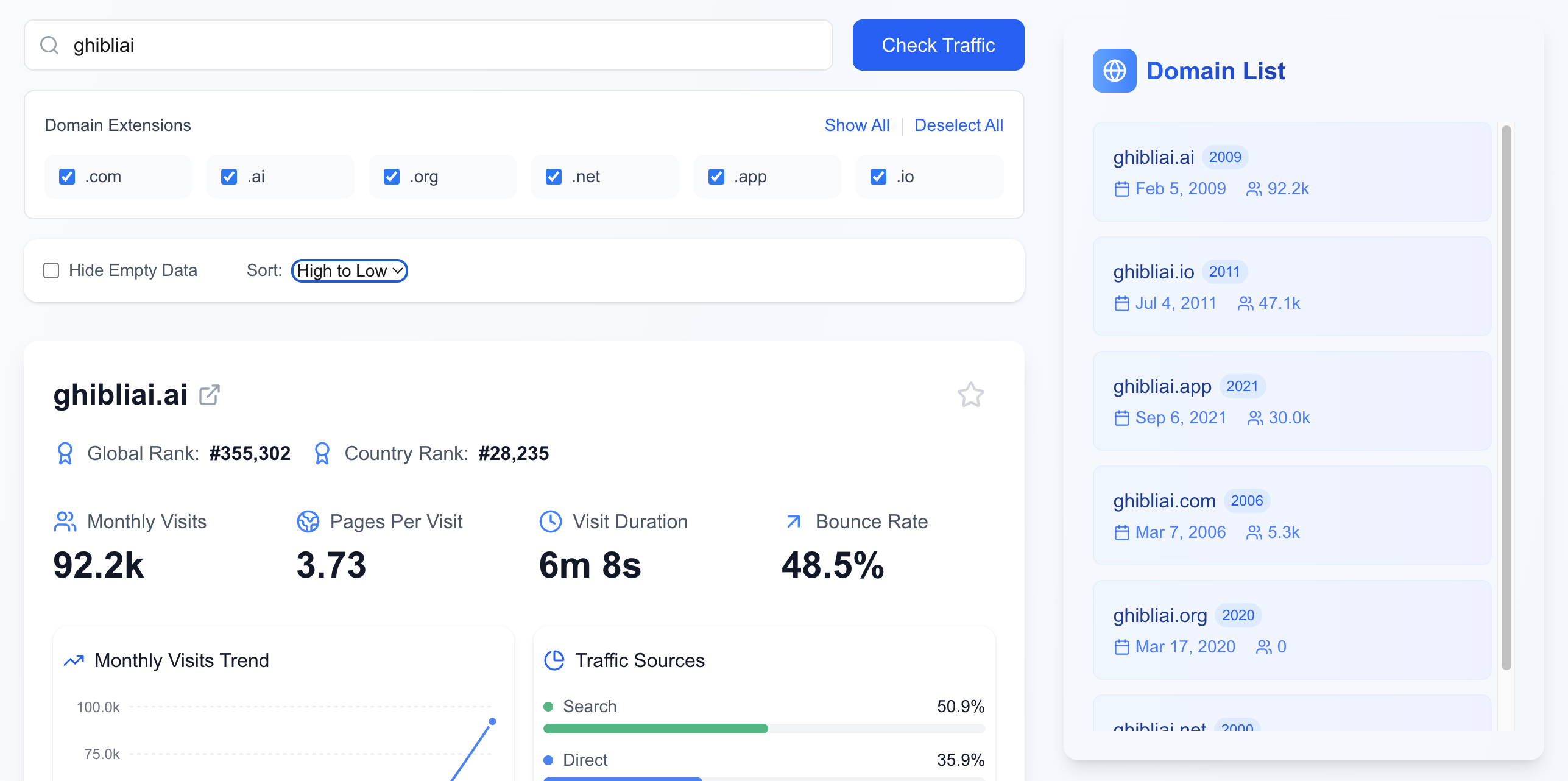Click the 3.73 pages per visit value

click(331, 565)
